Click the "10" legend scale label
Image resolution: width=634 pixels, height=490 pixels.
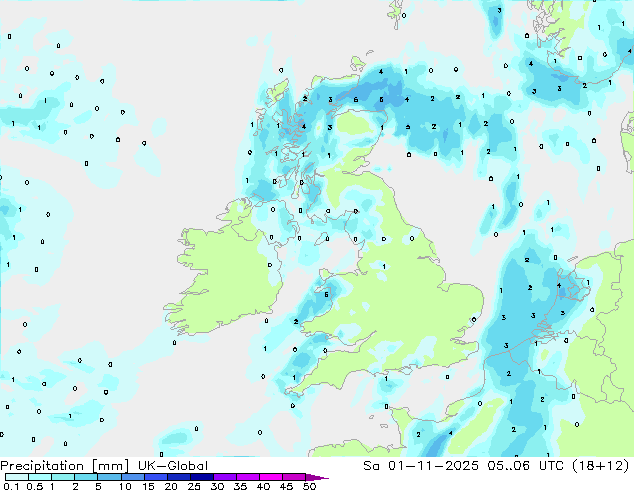click(x=125, y=486)
